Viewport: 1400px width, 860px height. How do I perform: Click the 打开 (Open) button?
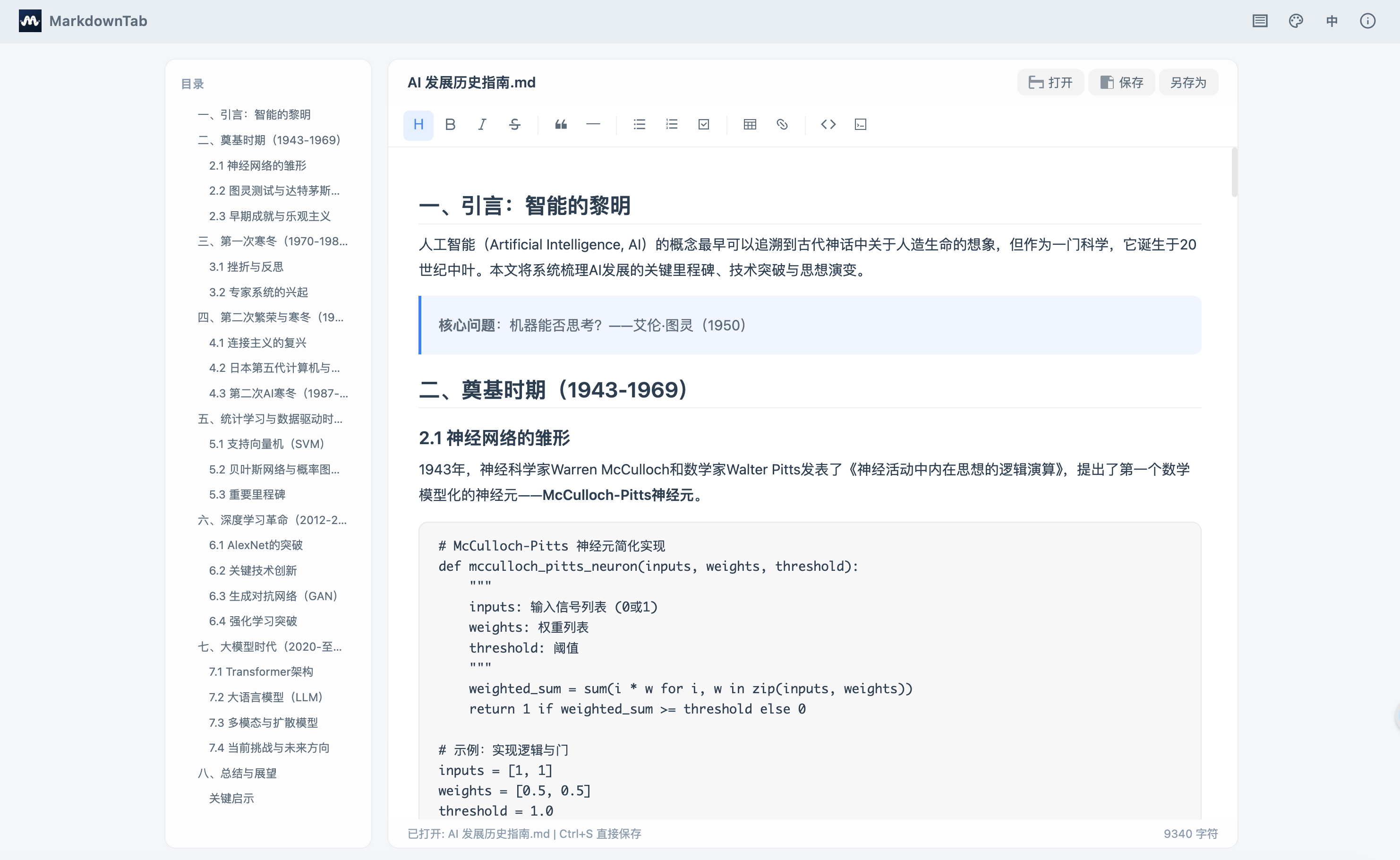tap(1050, 83)
